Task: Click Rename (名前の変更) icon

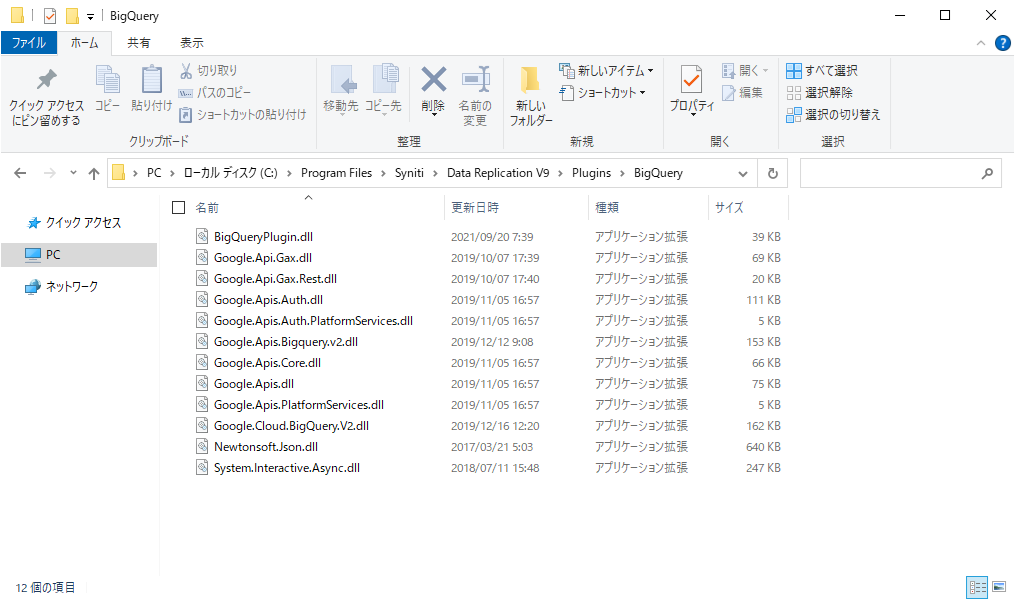Action: [475, 80]
